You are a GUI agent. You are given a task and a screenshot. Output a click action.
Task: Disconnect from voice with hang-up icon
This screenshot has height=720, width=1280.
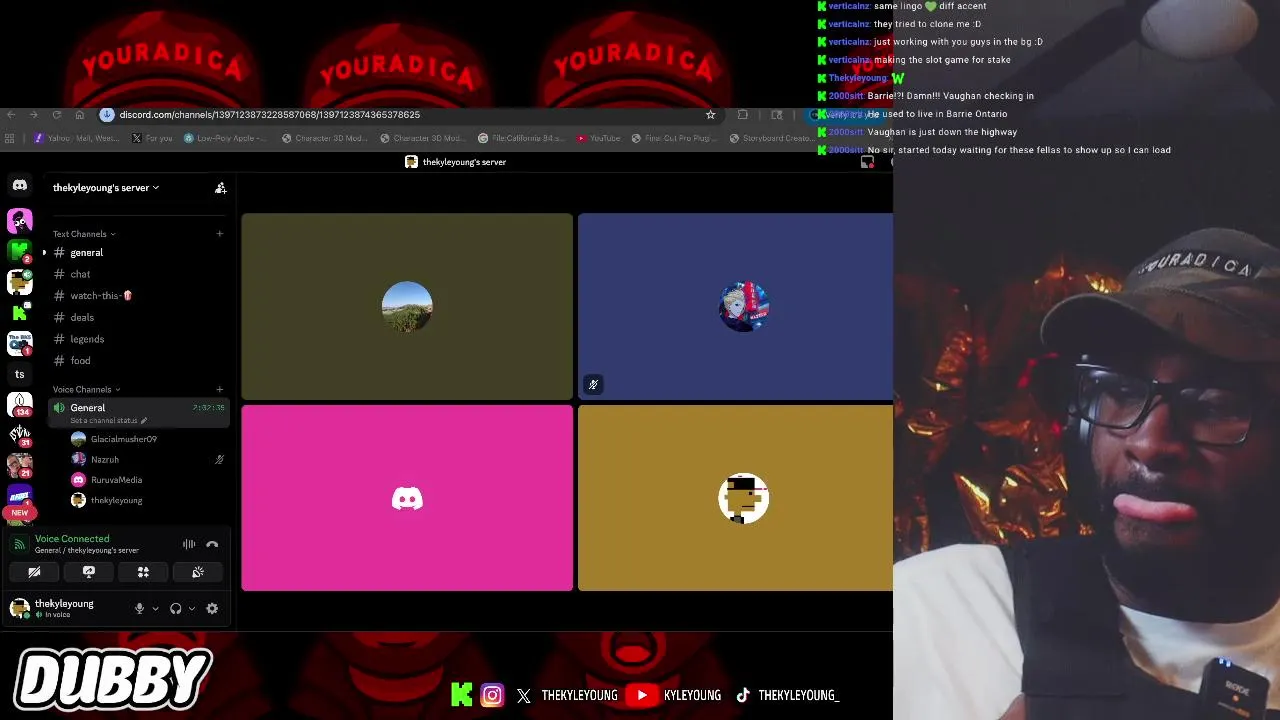[x=212, y=545]
